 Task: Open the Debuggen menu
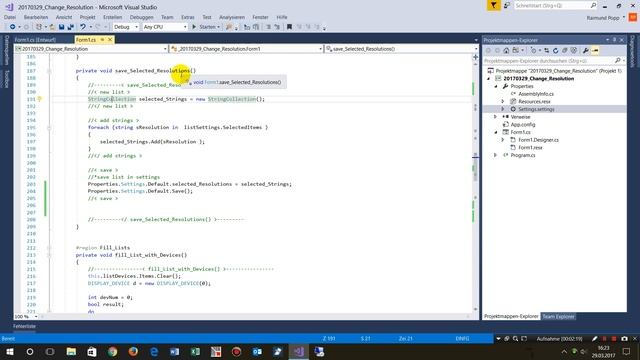(142, 17)
